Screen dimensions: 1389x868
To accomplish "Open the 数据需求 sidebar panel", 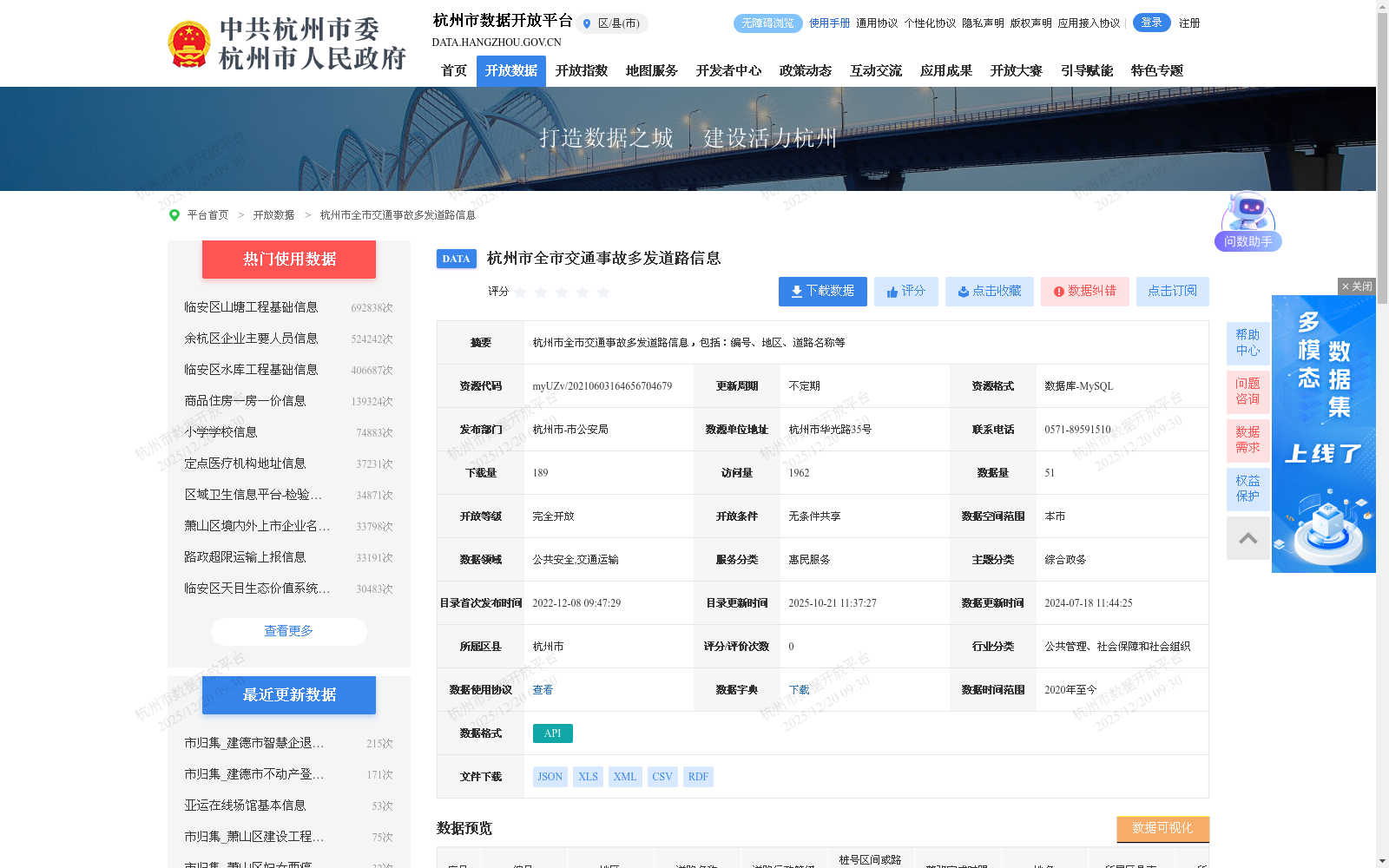I will [x=1247, y=440].
